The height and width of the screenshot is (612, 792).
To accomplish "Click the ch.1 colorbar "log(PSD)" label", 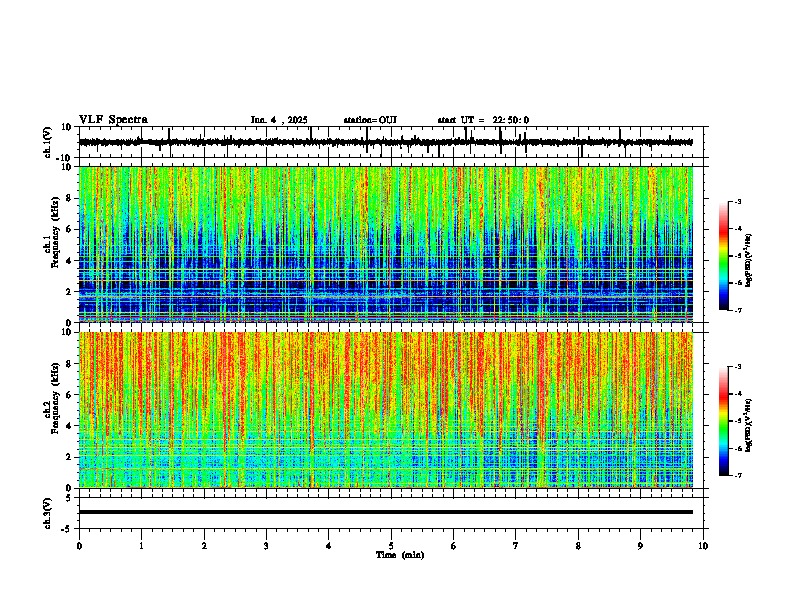I will tap(749, 261).
